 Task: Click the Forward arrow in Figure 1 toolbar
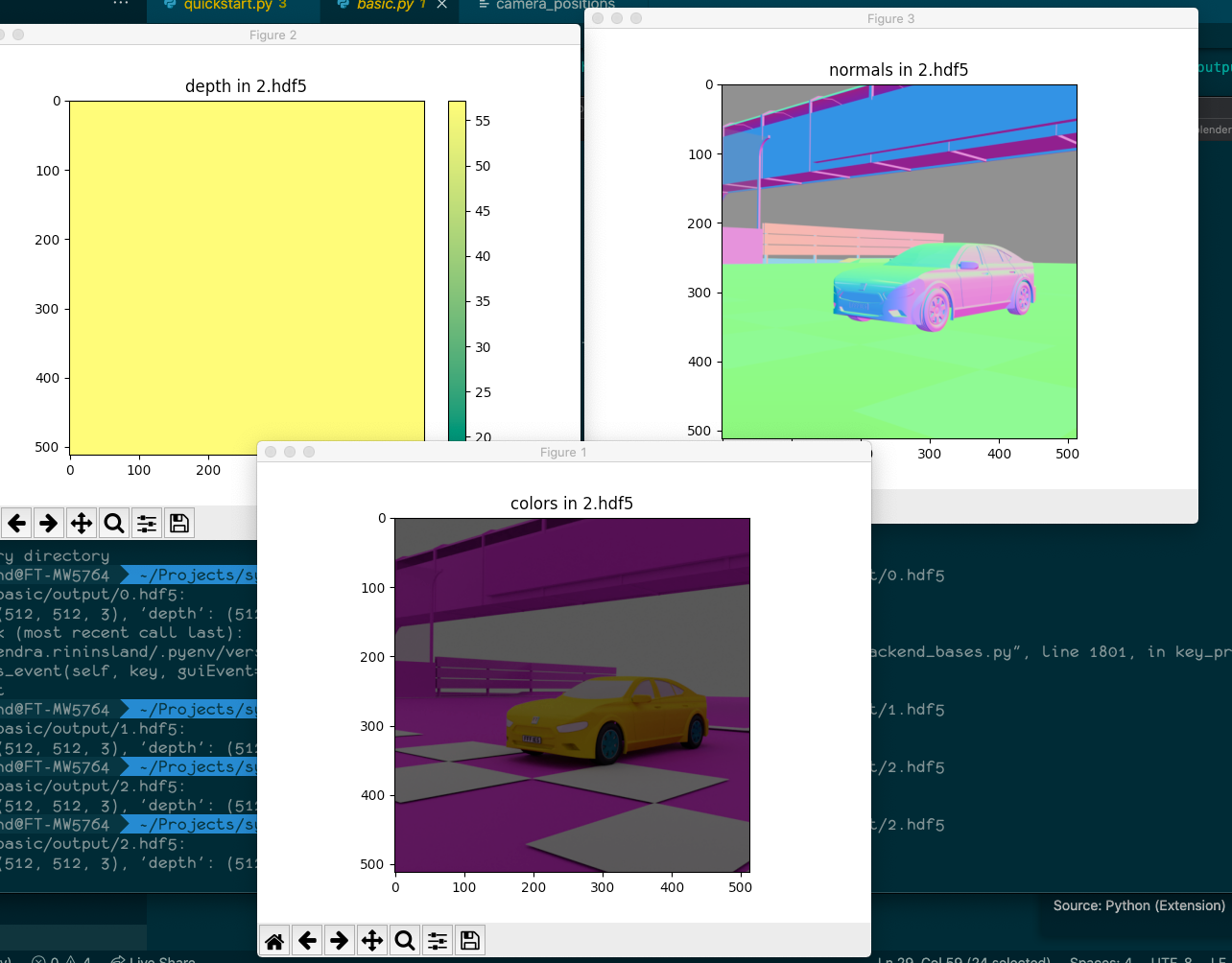pos(339,940)
